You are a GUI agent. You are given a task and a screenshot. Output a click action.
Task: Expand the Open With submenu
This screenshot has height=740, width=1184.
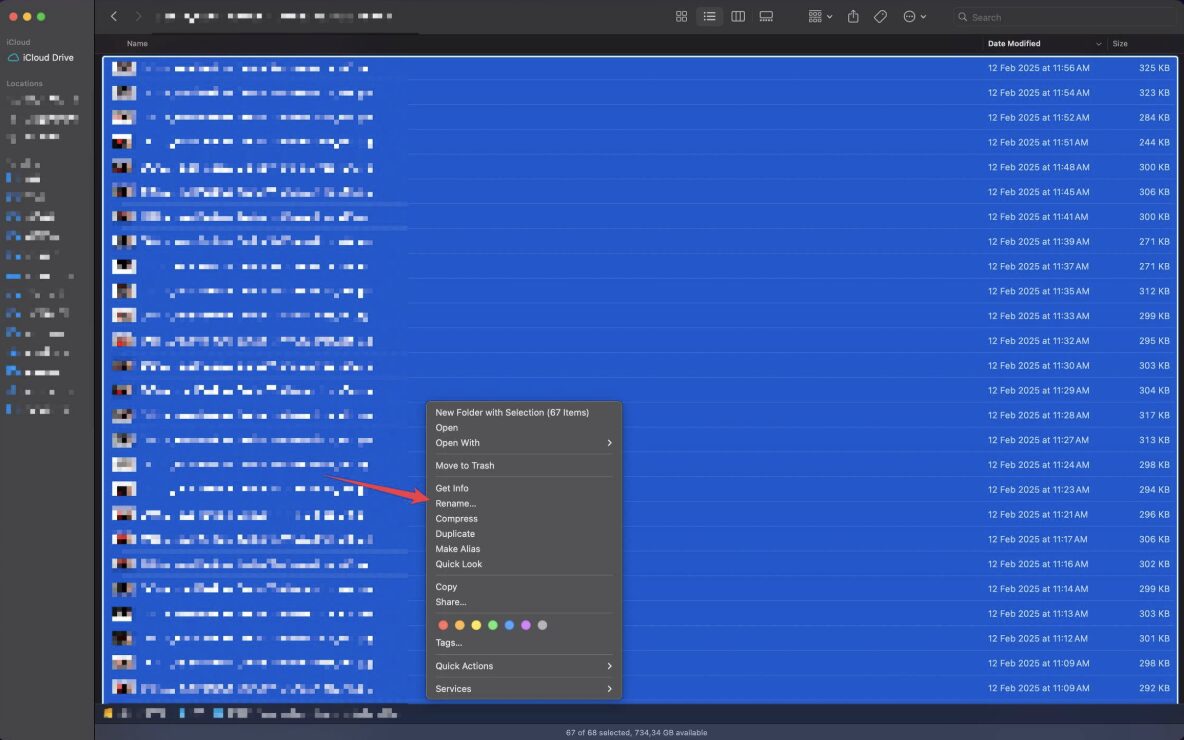coord(523,443)
